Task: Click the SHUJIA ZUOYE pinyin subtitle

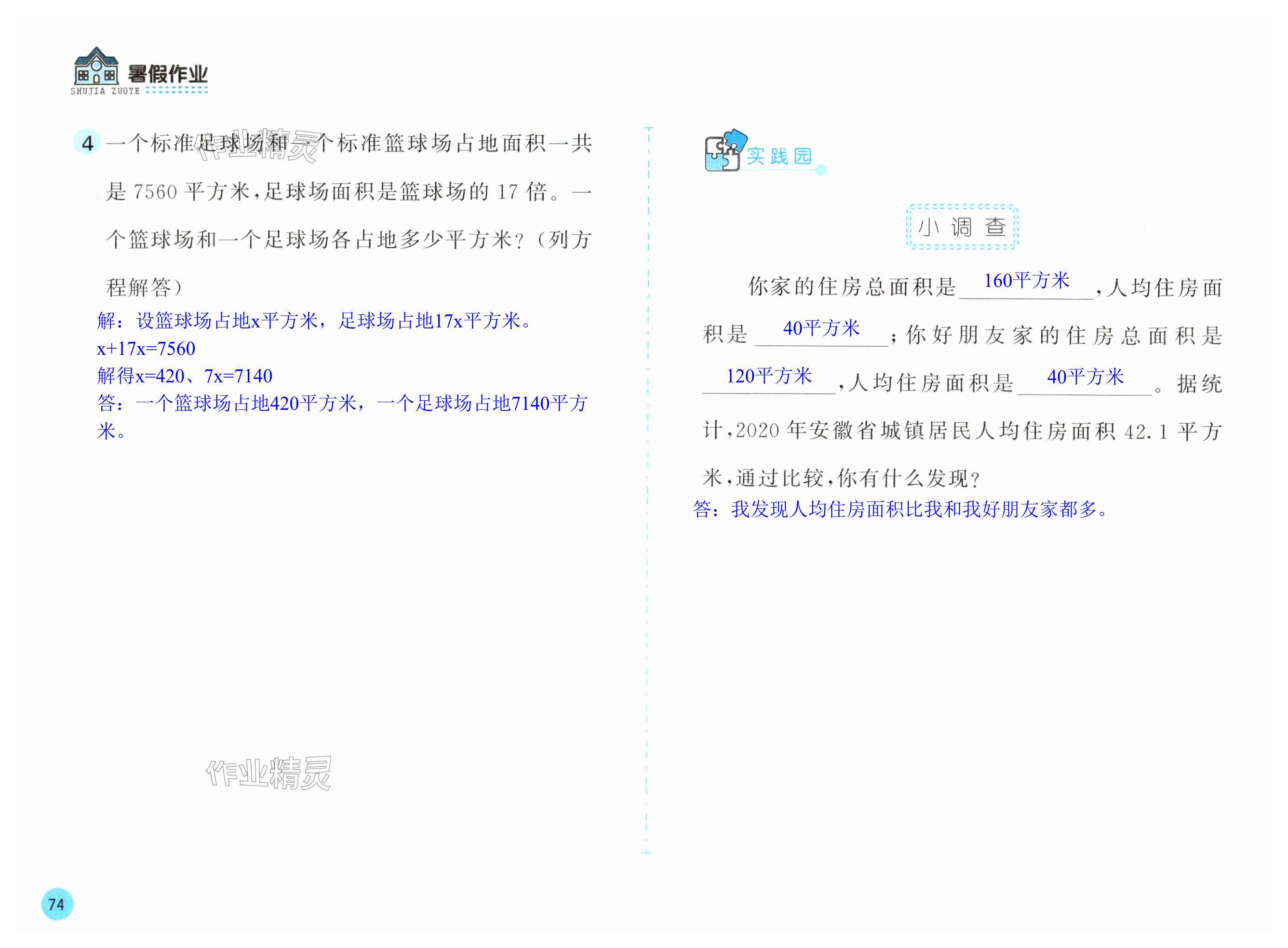Action: click(105, 91)
